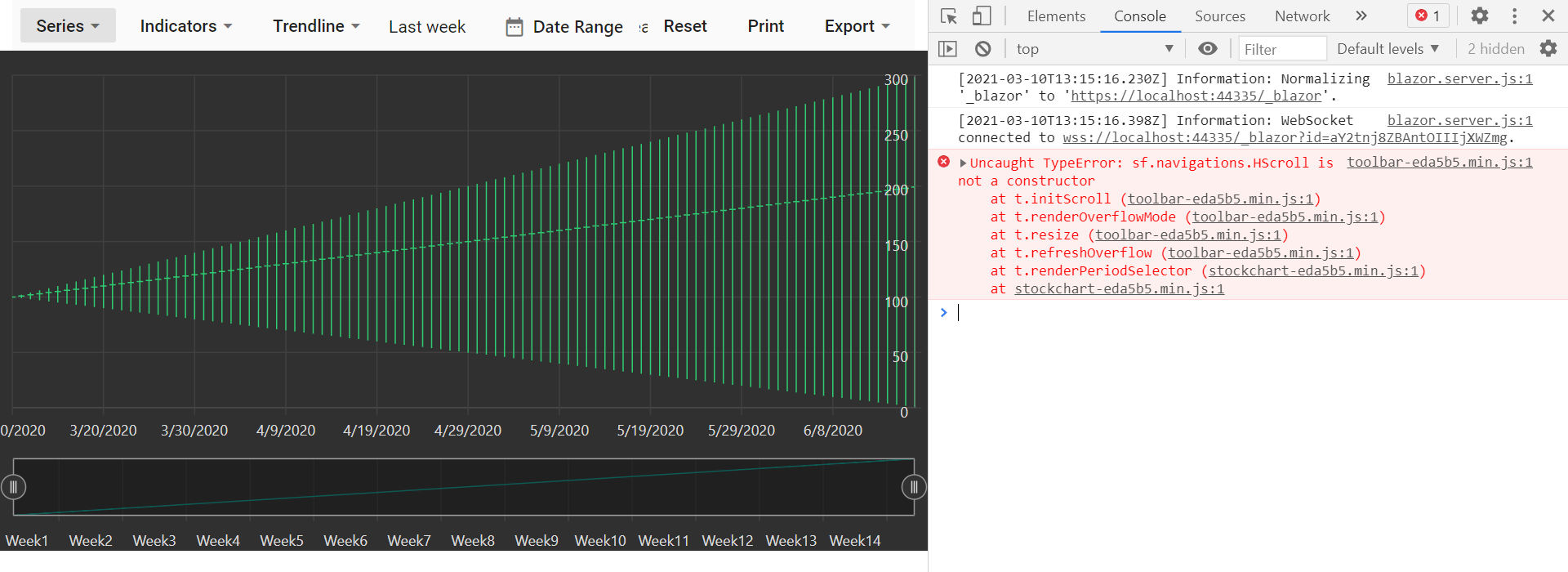Clear the console with the block icon
Viewport: 1568px width, 572px height.
coord(982,49)
